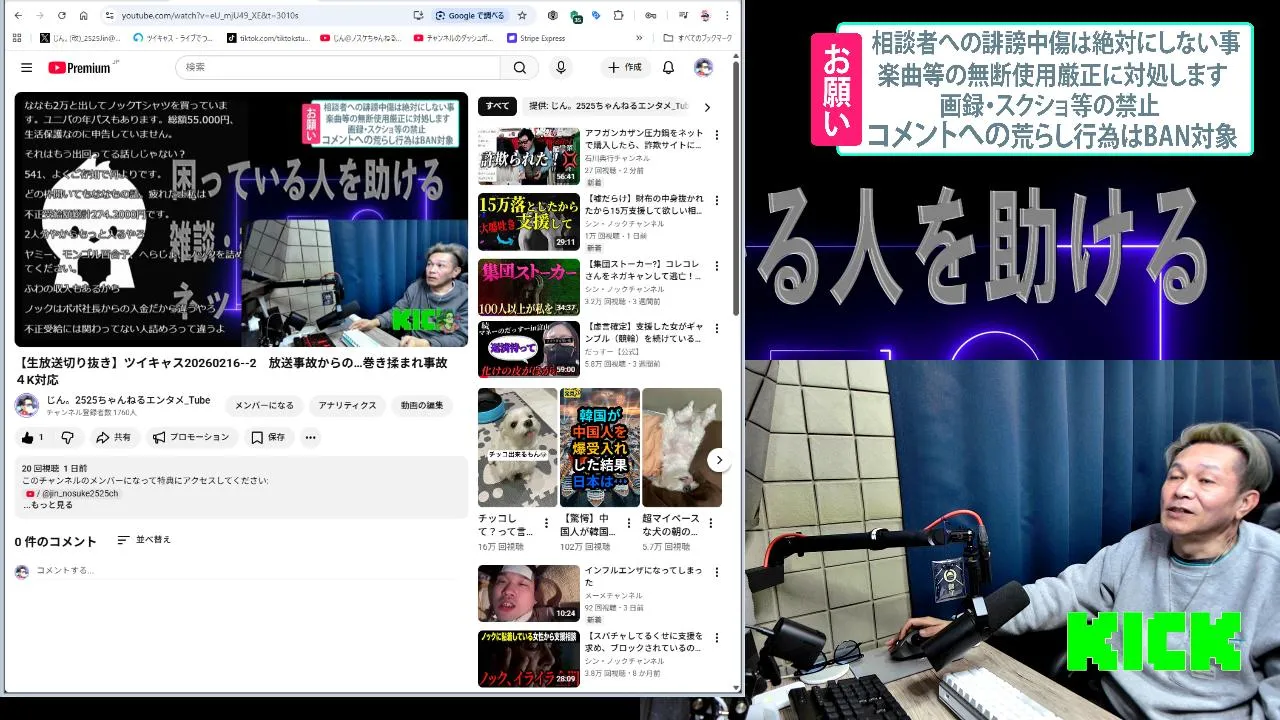Select the 提供: じん。2525ちゃんねる chip
This screenshot has height=720, width=1280.
coord(608,106)
